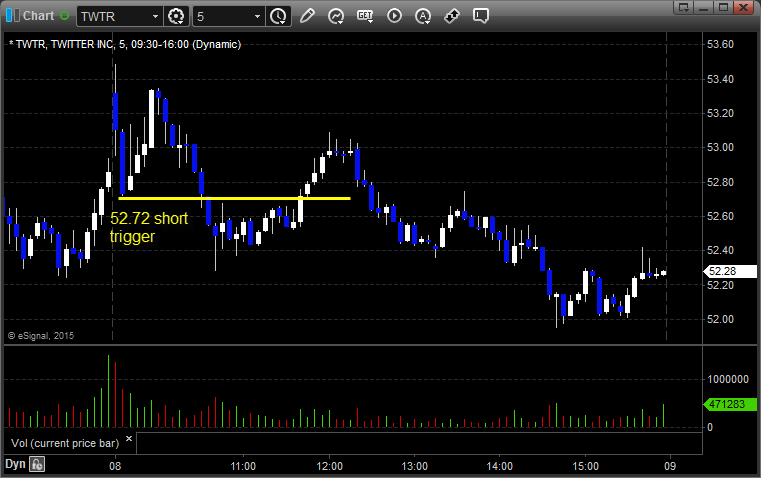
Task: Click the trade order arrows icon
Action: (452, 16)
